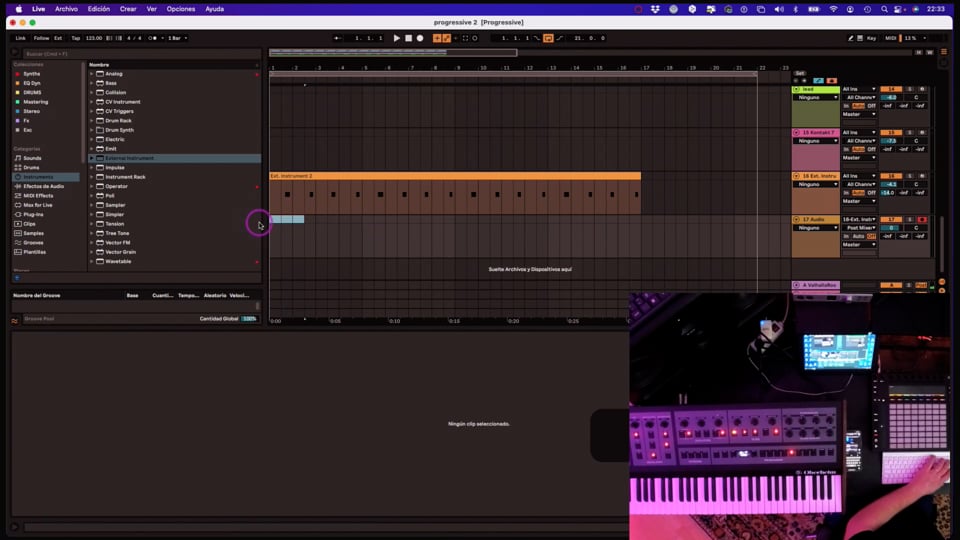960x540 pixels.
Task: Open the Ver menu
Action: coord(151,9)
